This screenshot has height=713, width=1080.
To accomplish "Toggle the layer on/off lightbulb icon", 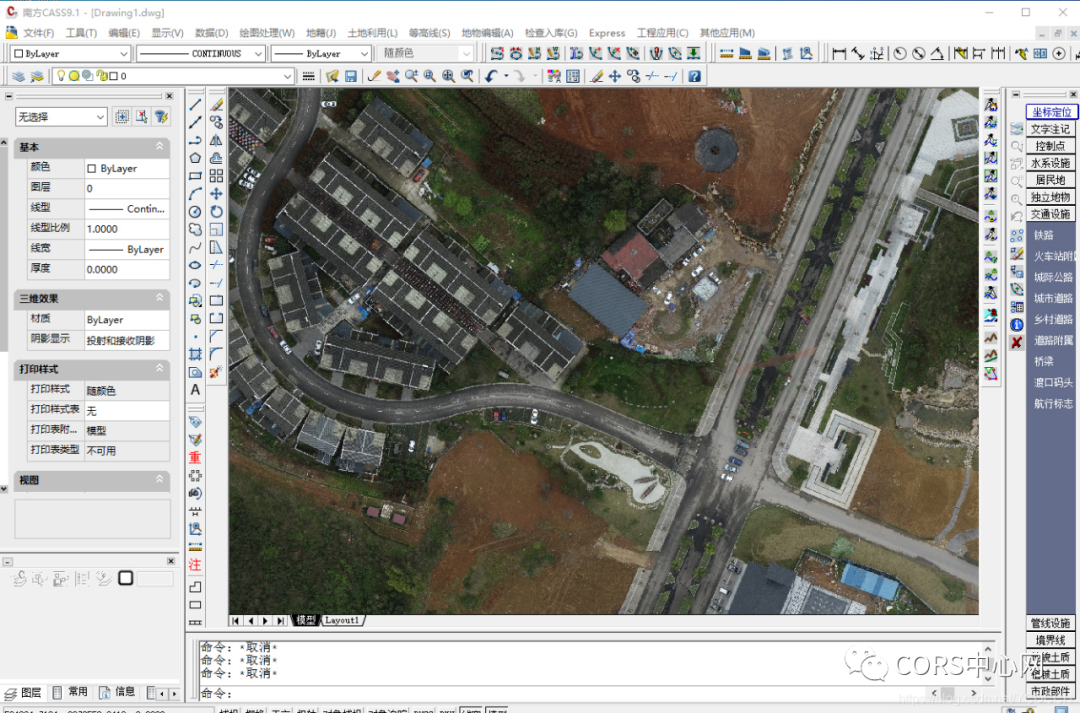I will (x=61, y=76).
